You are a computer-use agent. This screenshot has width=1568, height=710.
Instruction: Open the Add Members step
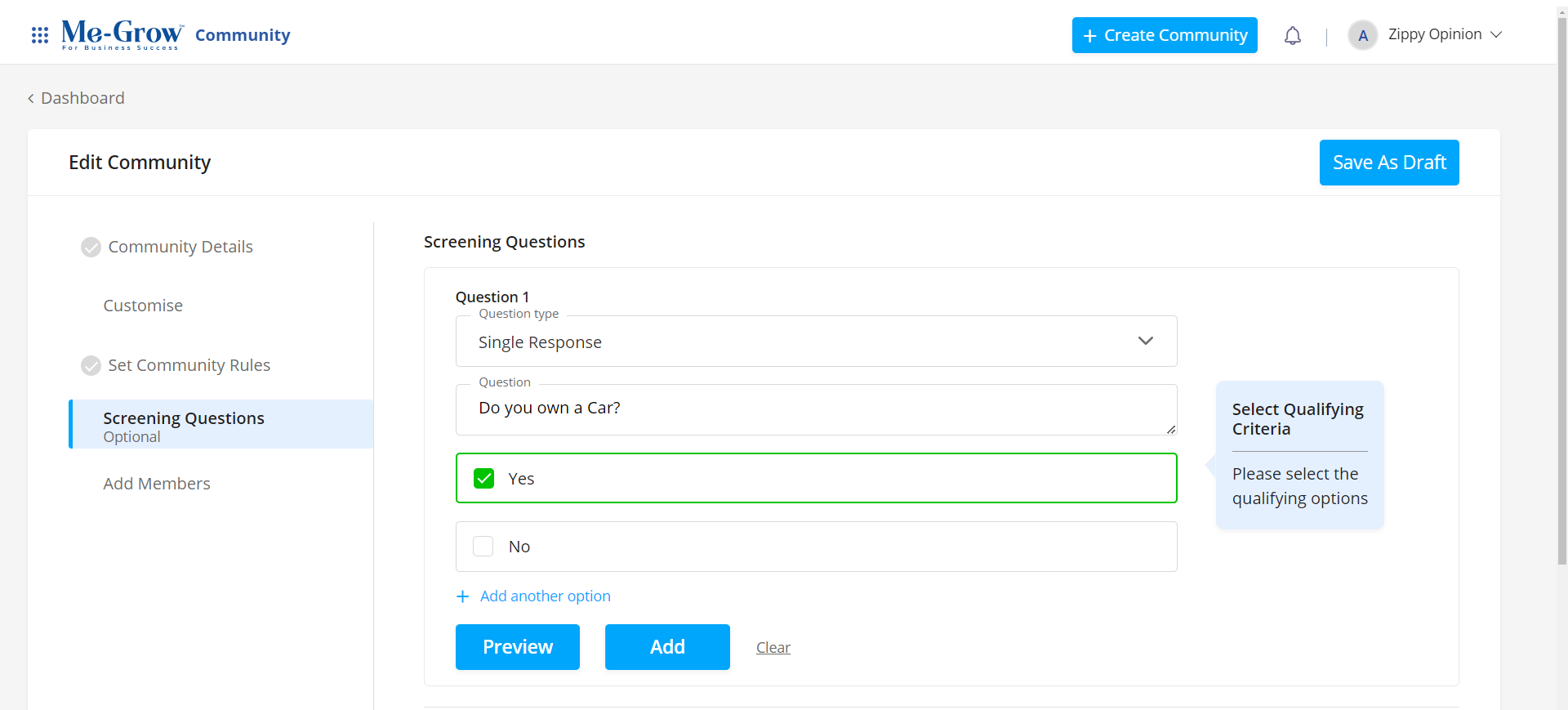[x=157, y=484]
